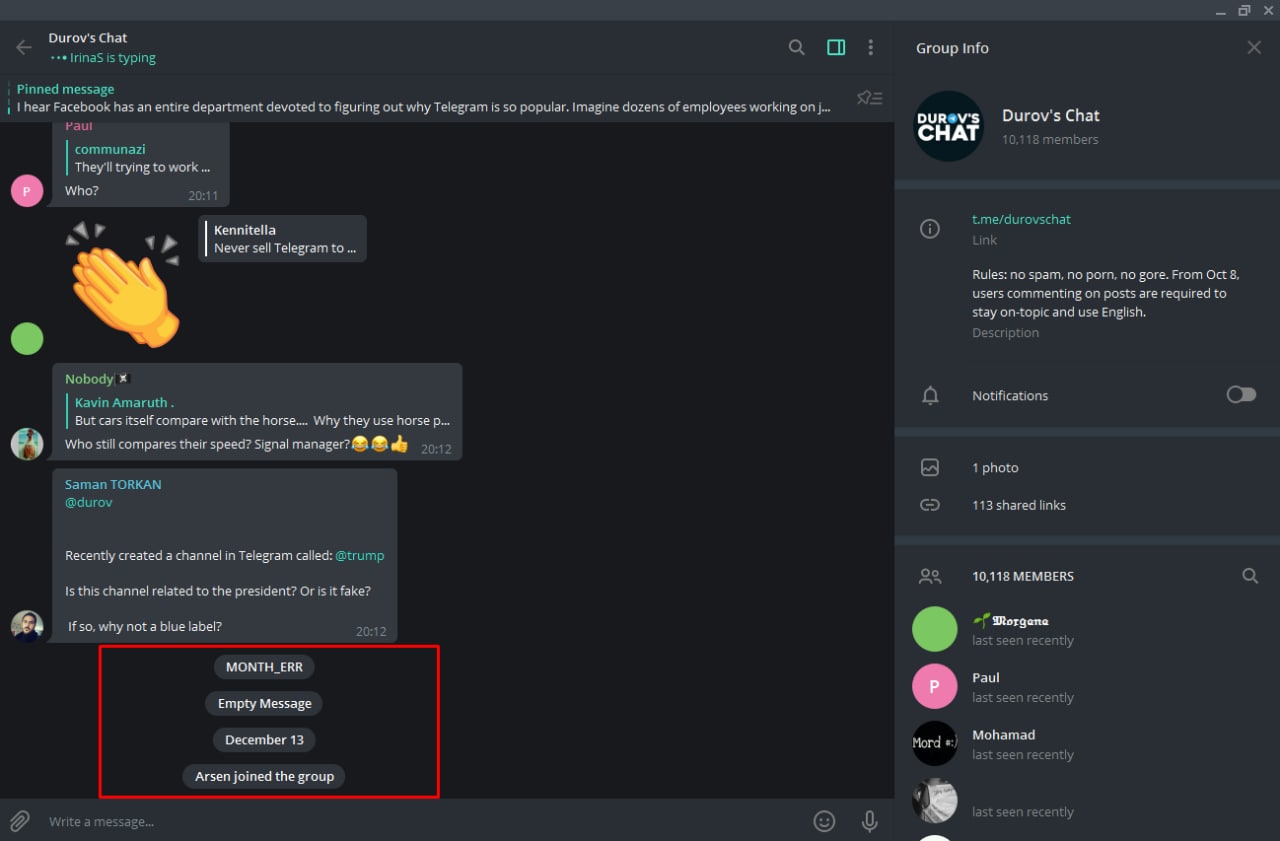
Task: Click Mohamad's black avatar in members list
Action: [935, 743]
